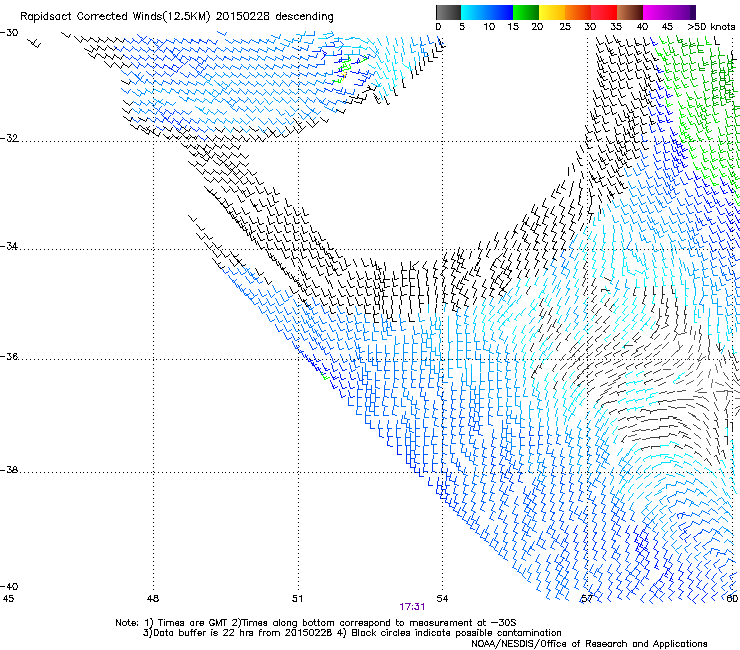Click the longitude label 54

[442, 599]
